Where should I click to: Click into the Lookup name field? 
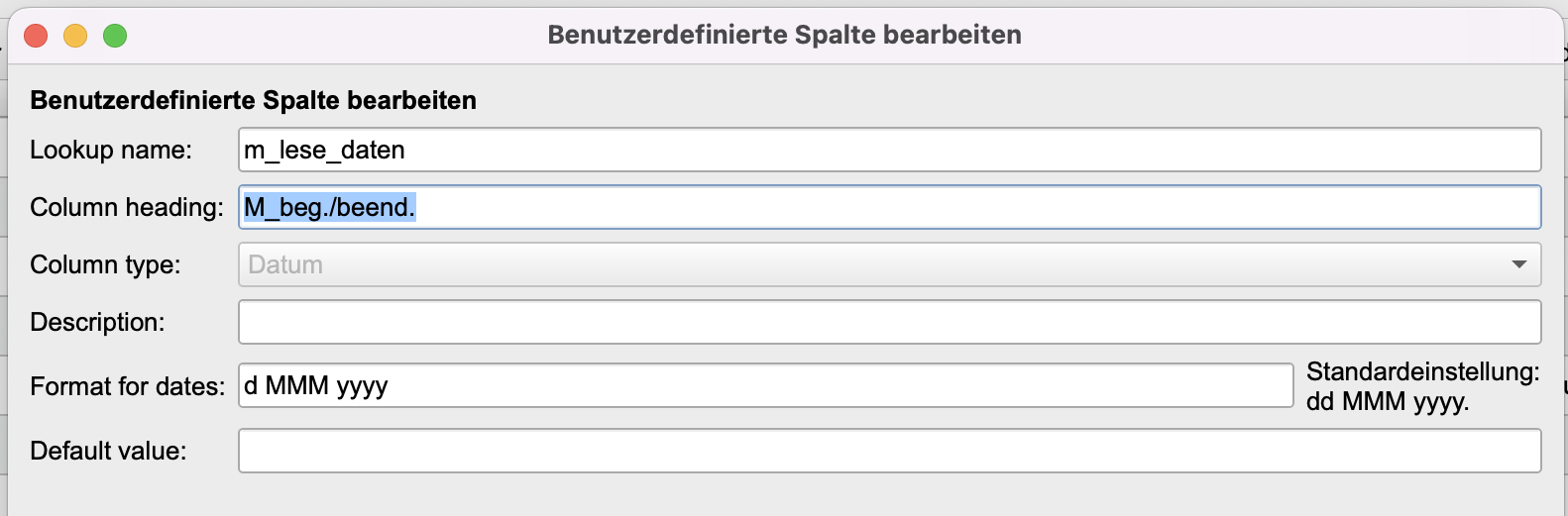coord(889,150)
